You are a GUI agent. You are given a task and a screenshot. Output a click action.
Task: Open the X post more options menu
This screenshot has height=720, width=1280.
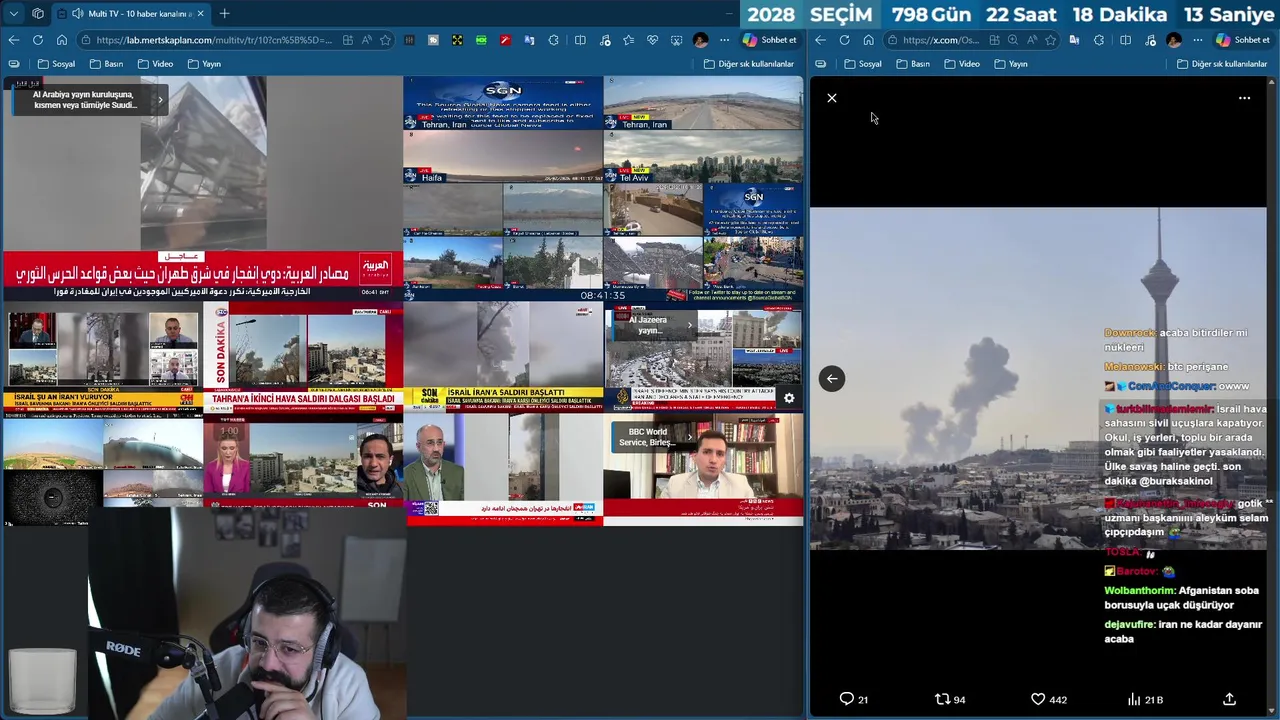[1244, 98]
